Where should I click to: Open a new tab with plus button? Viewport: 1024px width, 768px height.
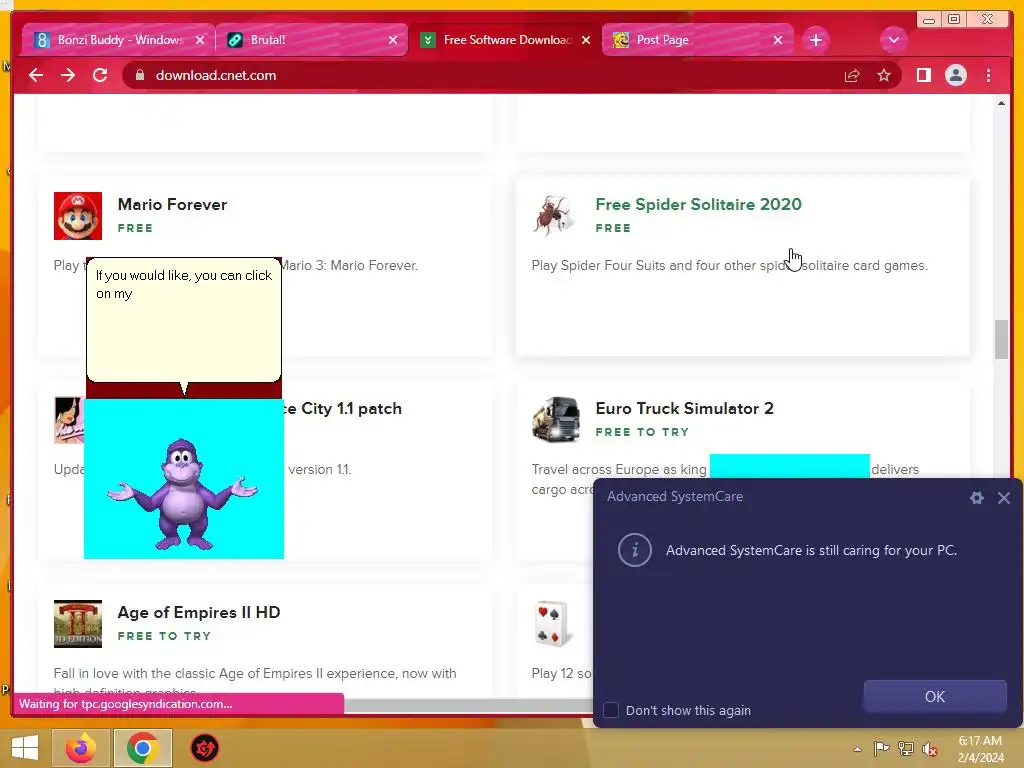[816, 40]
